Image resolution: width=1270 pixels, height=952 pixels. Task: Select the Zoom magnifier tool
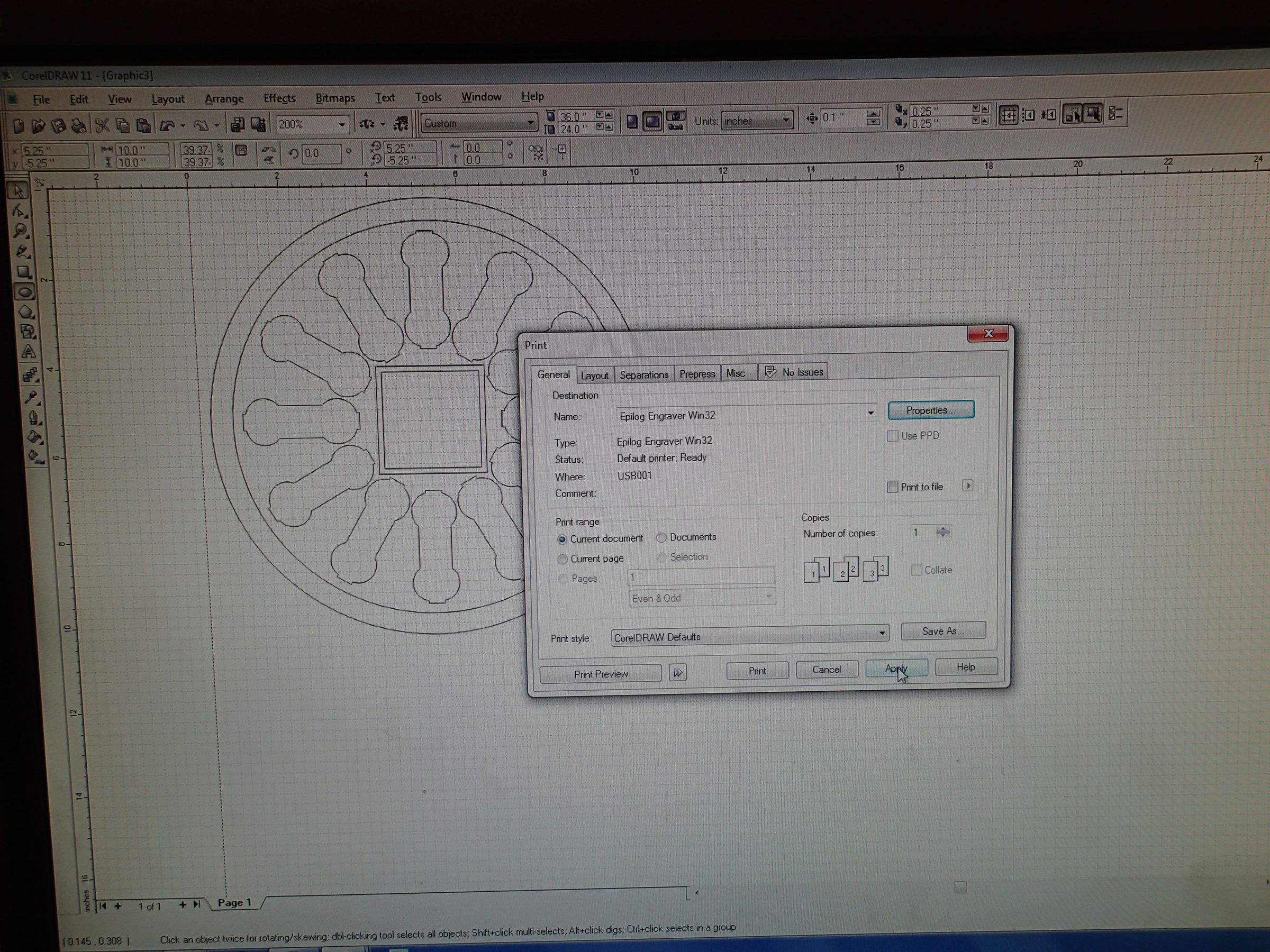pos(21,231)
